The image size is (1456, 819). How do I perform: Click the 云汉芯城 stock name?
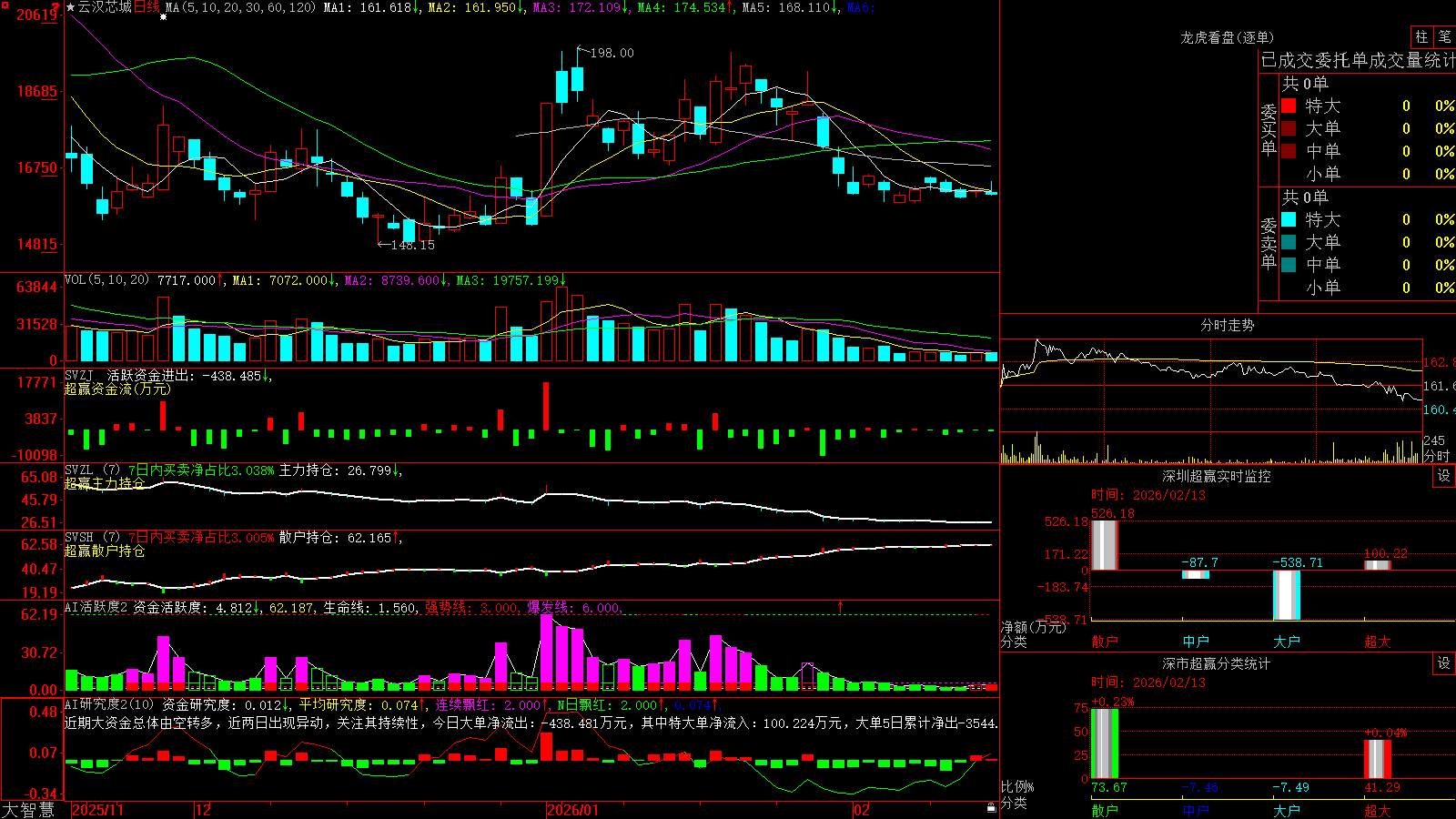point(105,7)
